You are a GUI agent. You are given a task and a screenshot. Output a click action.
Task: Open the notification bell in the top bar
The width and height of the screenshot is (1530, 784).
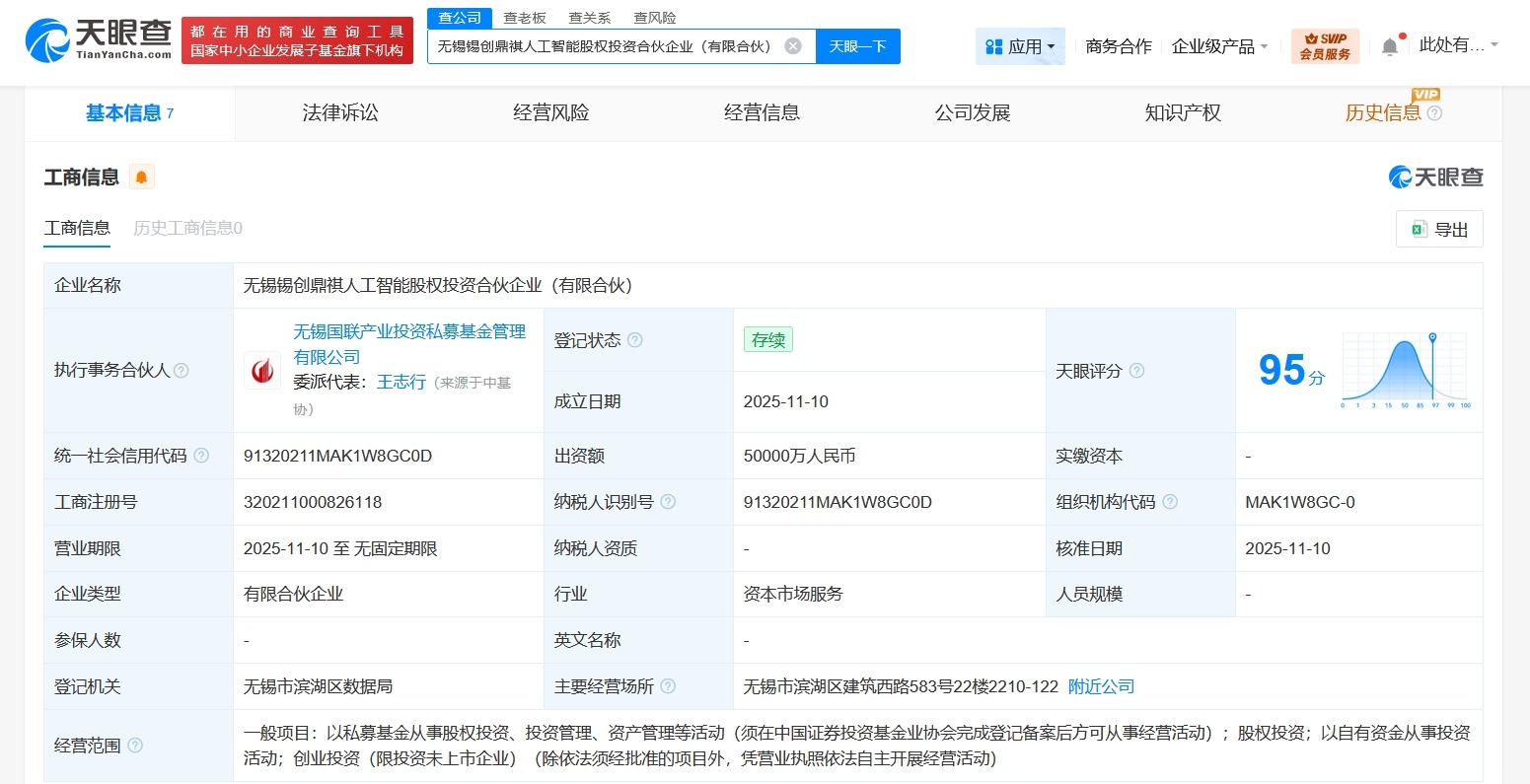click(1391, 43)
